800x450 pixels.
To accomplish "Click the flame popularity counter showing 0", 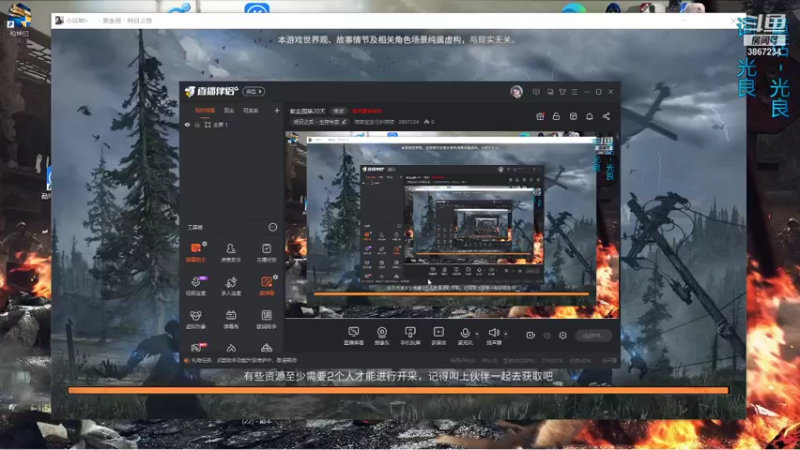I will 429,122.
